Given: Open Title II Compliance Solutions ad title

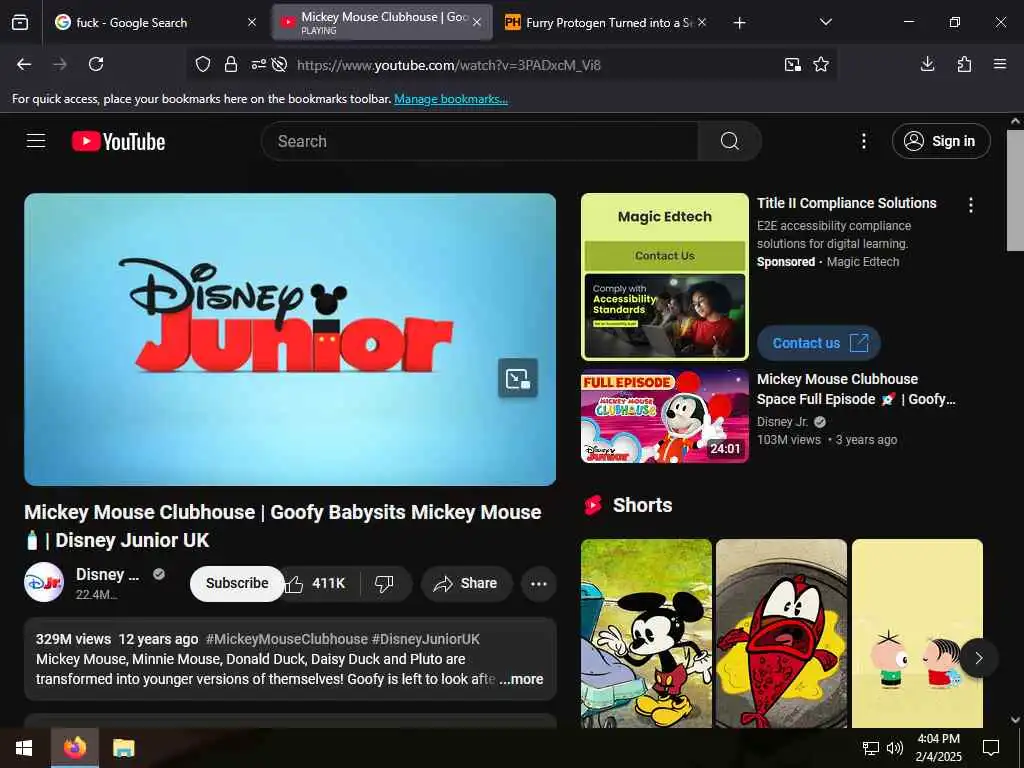Looking at the screenshot, I should pos(846,203).
